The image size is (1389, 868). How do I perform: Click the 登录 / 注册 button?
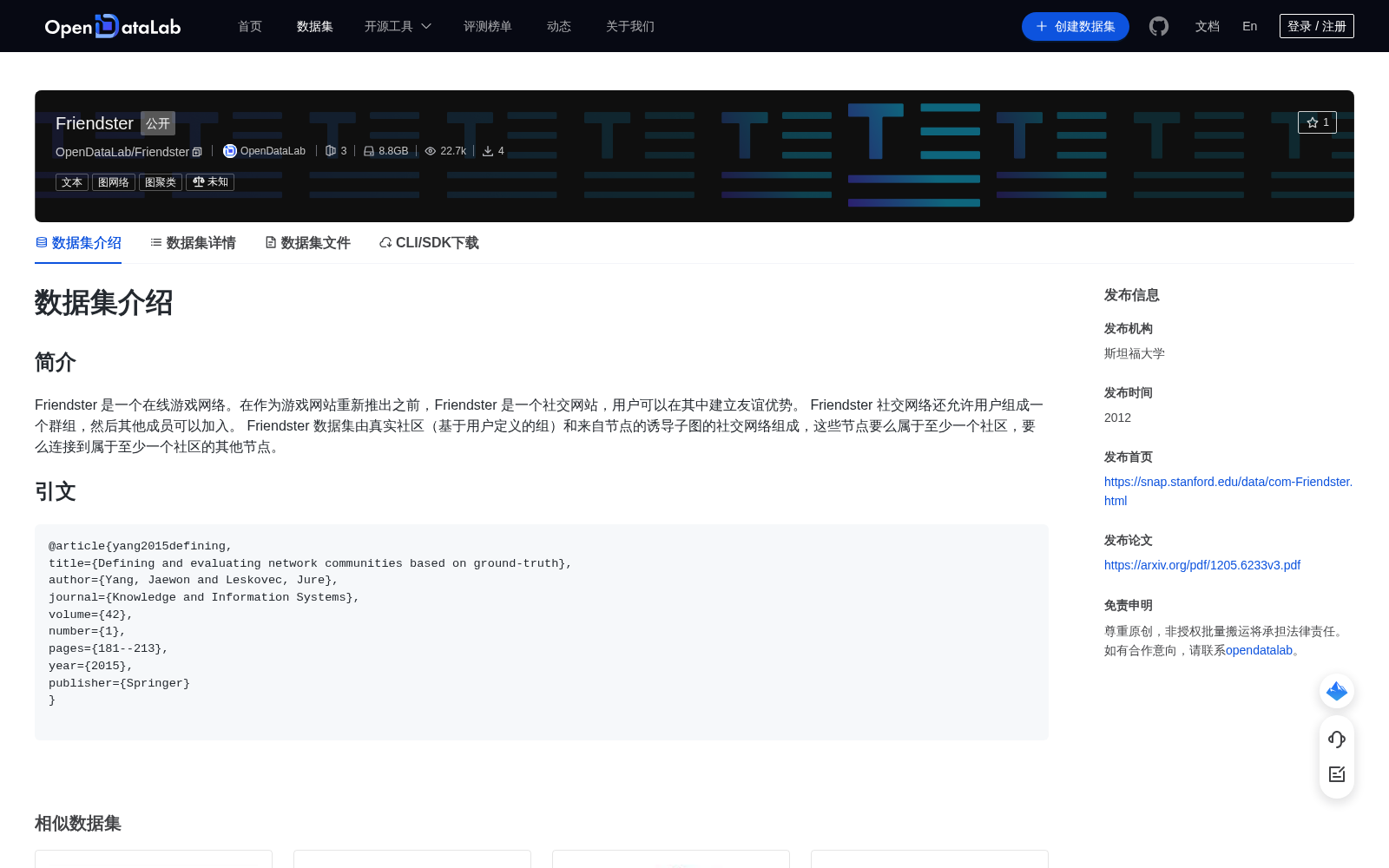[1317, 26]
